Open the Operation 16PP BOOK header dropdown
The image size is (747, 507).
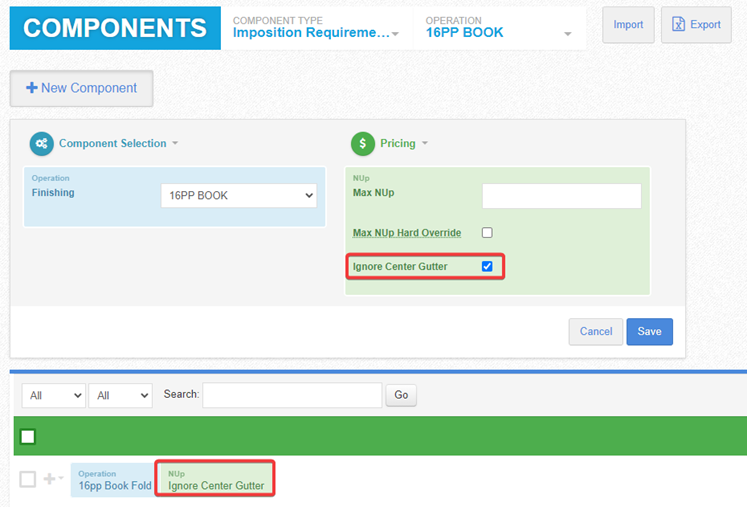498,28
